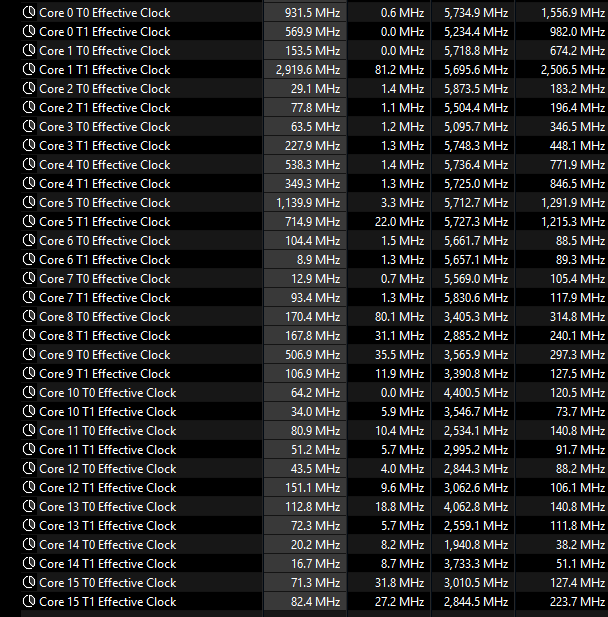Select the 1,139.9 MHz current value

coord(308,203)
